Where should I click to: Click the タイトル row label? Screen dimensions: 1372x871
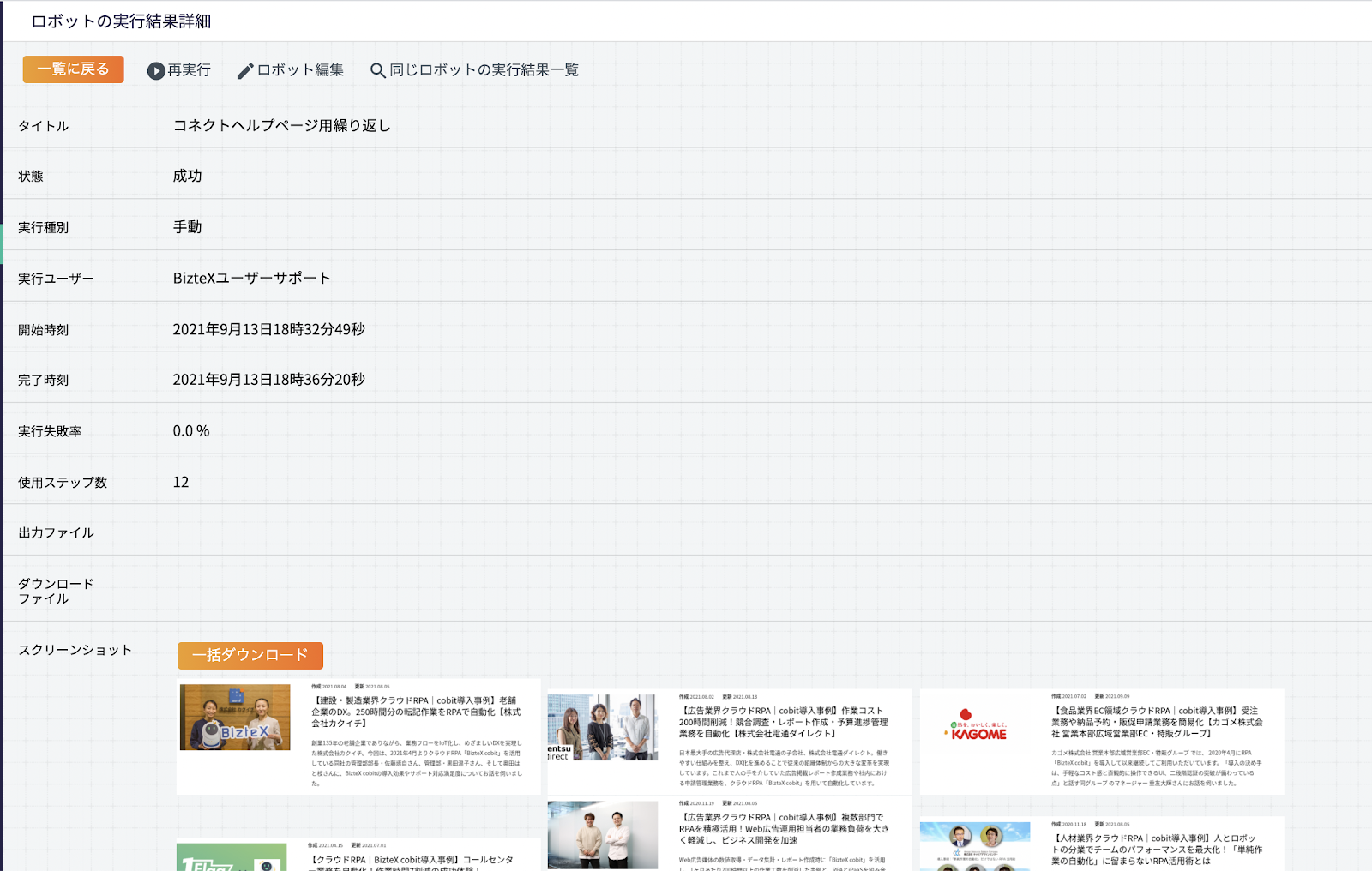[x=43, y=126]
